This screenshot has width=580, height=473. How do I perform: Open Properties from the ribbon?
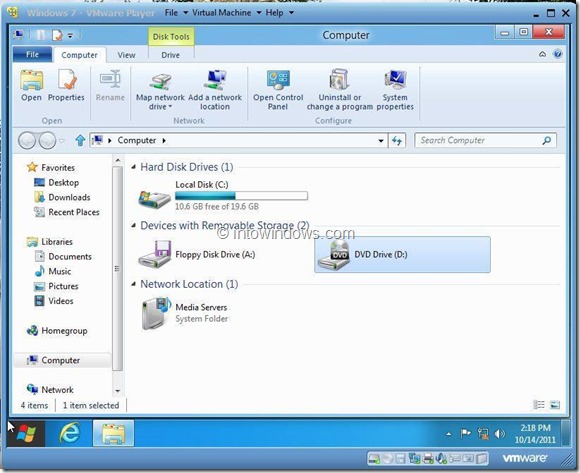[x=66, y=85]
